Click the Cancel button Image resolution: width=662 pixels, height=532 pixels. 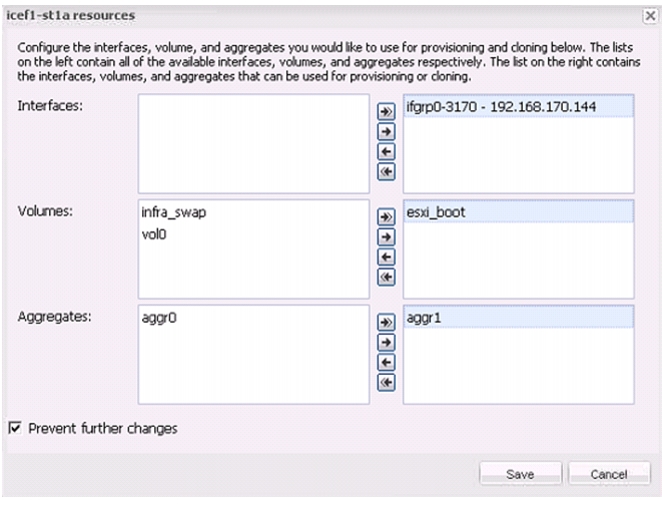click(609, 474)
